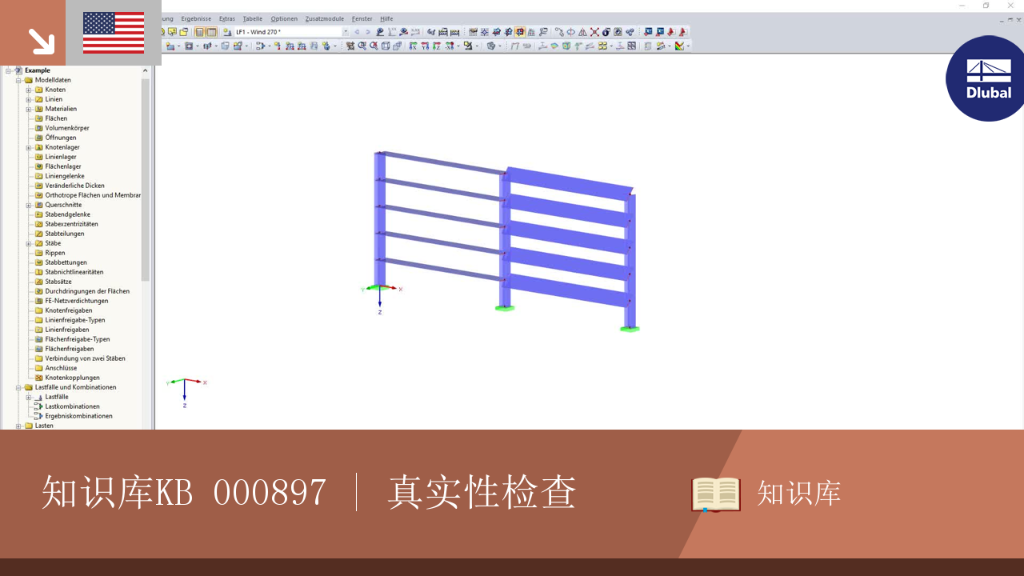Click the colorful results panel icon at toolbar end
Image resolution: width=1024 pixels, height=576 pixels.
coord(680,46)
